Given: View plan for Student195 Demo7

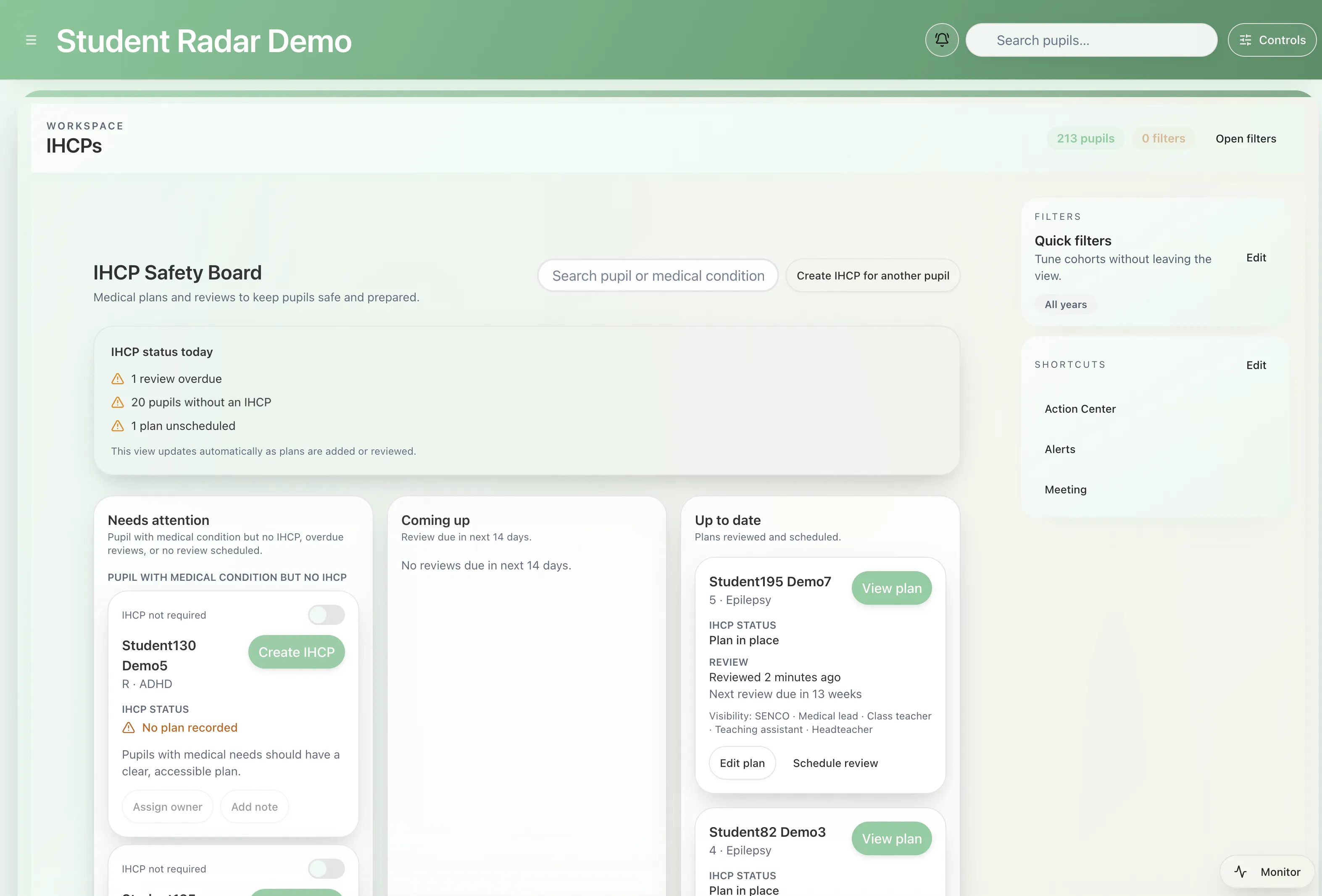Looking at the screenshot, I should [x=891, y=588].
